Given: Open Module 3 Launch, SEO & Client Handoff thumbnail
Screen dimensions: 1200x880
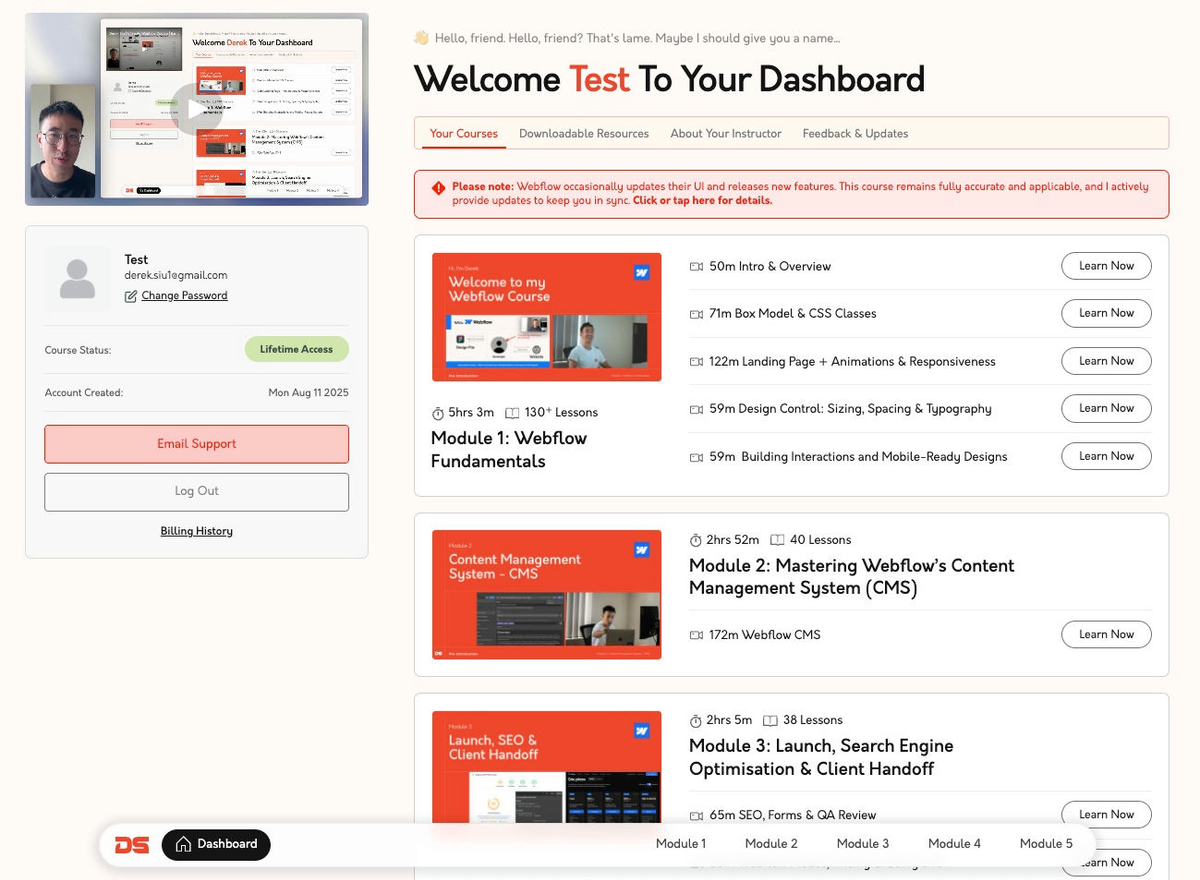Looking at the screenshot, I should click(x=547, y=767).
